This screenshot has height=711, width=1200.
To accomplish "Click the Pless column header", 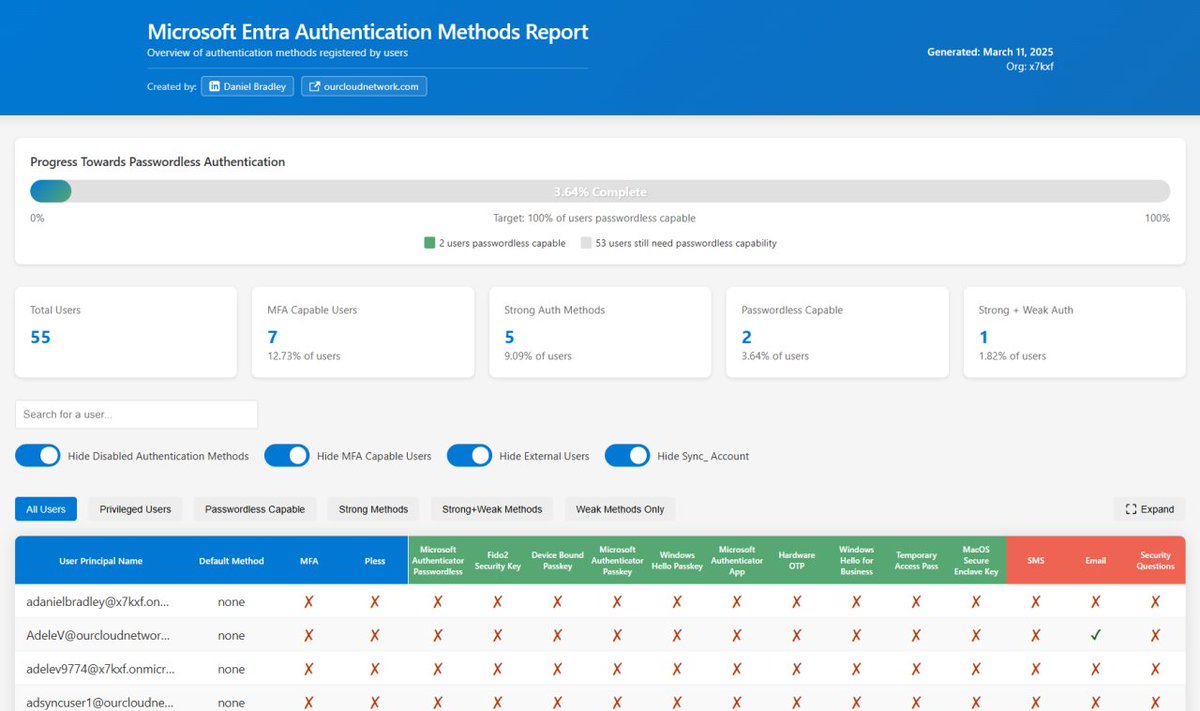I will [375, 561].
